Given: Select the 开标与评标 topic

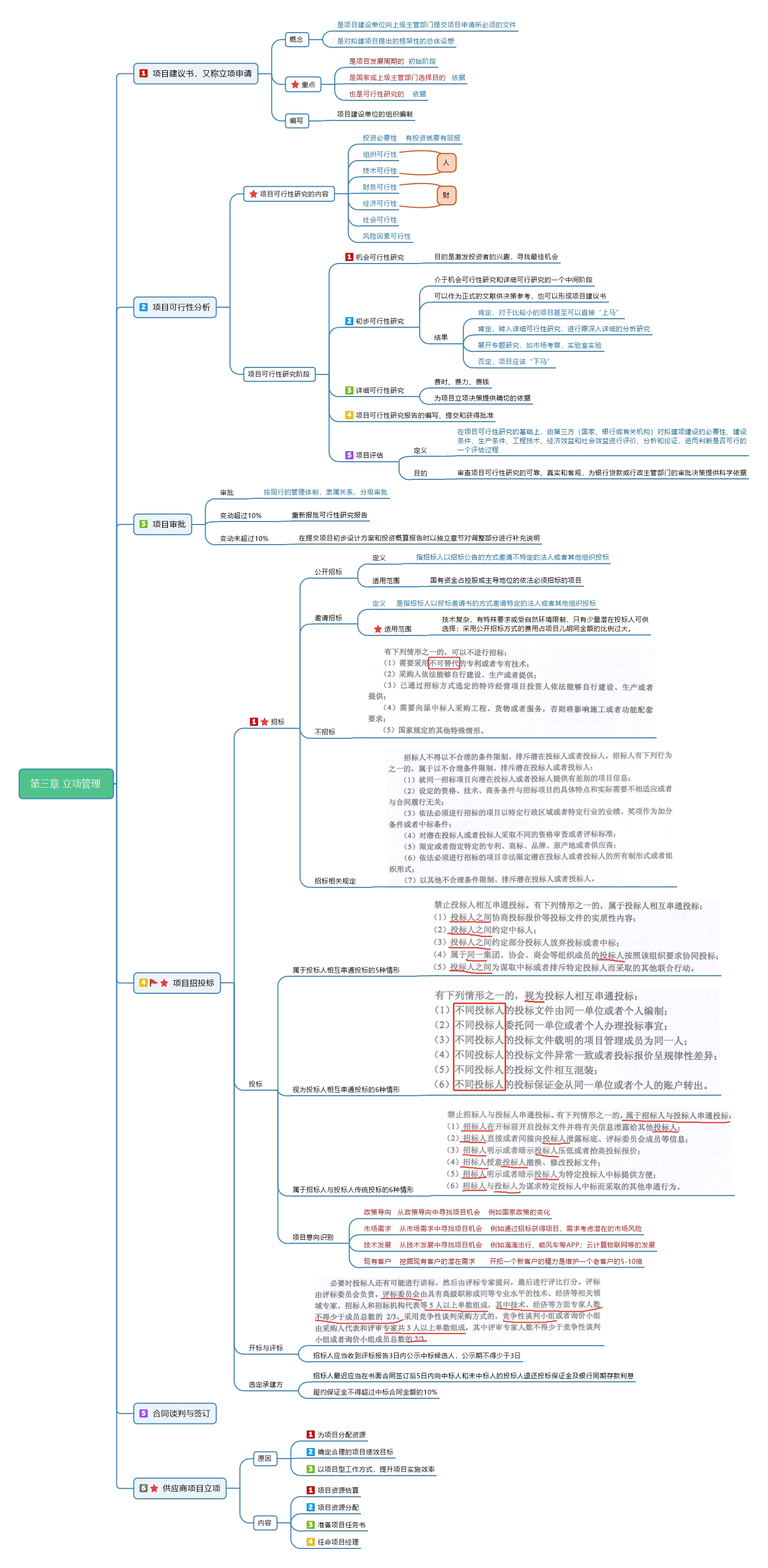Looking at the screenshot, I should point(266,1348).
